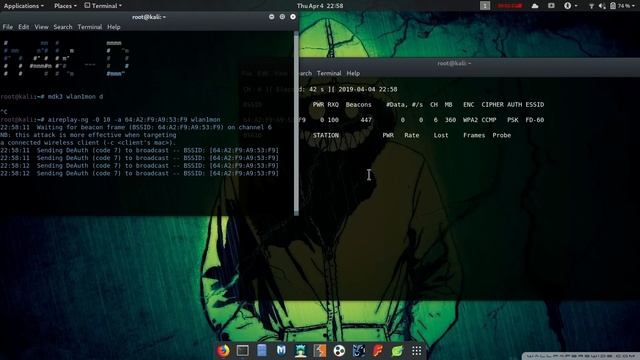Launch Maltego icon in the dock

359,351
